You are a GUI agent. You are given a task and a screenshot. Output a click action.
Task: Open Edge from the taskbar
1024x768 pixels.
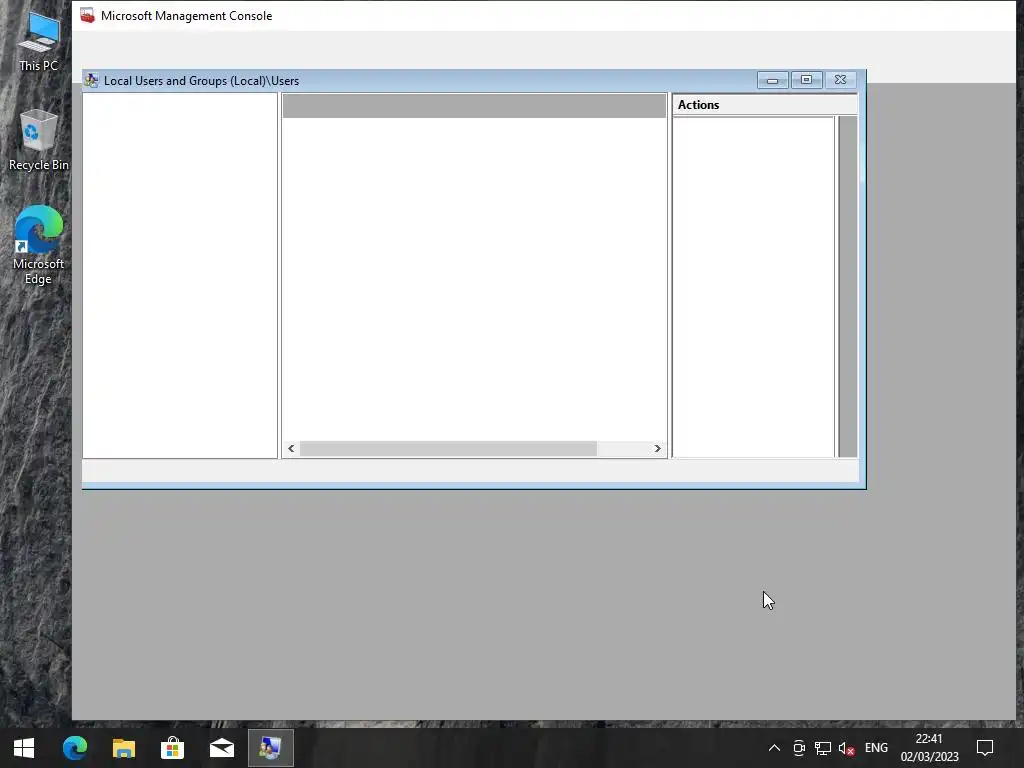pos(74,748)
